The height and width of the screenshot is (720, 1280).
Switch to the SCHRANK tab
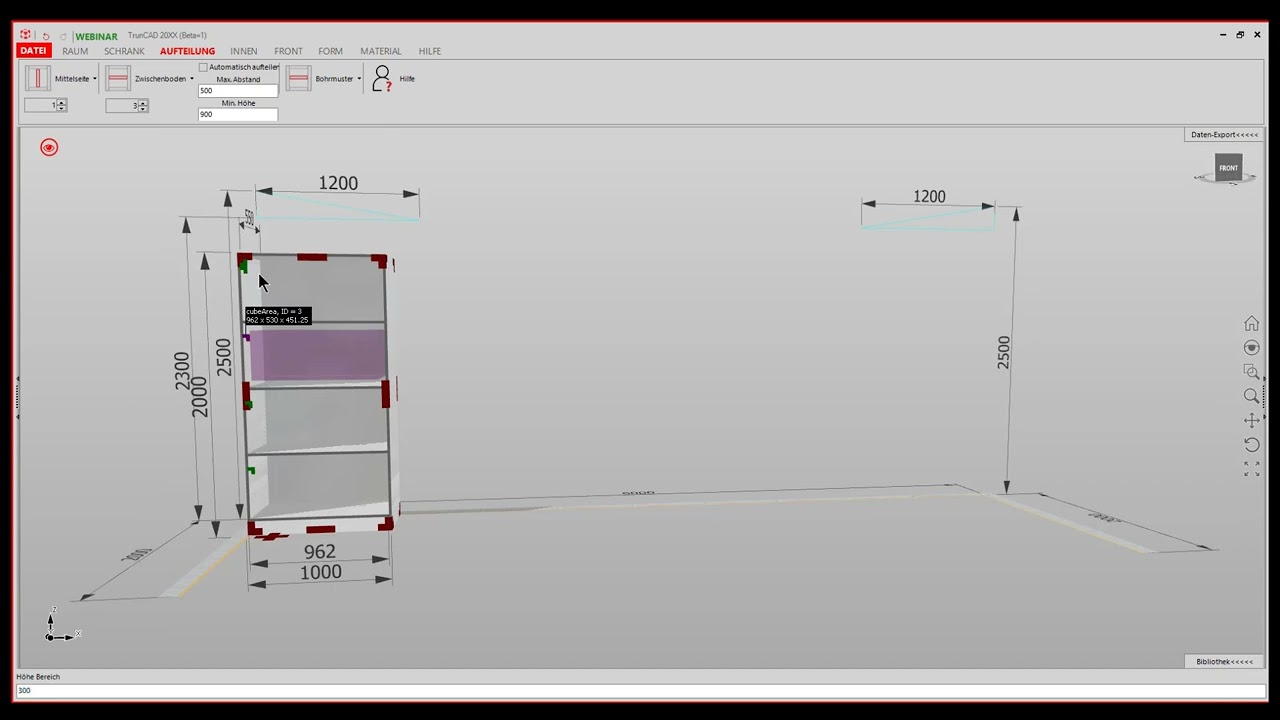124,51
